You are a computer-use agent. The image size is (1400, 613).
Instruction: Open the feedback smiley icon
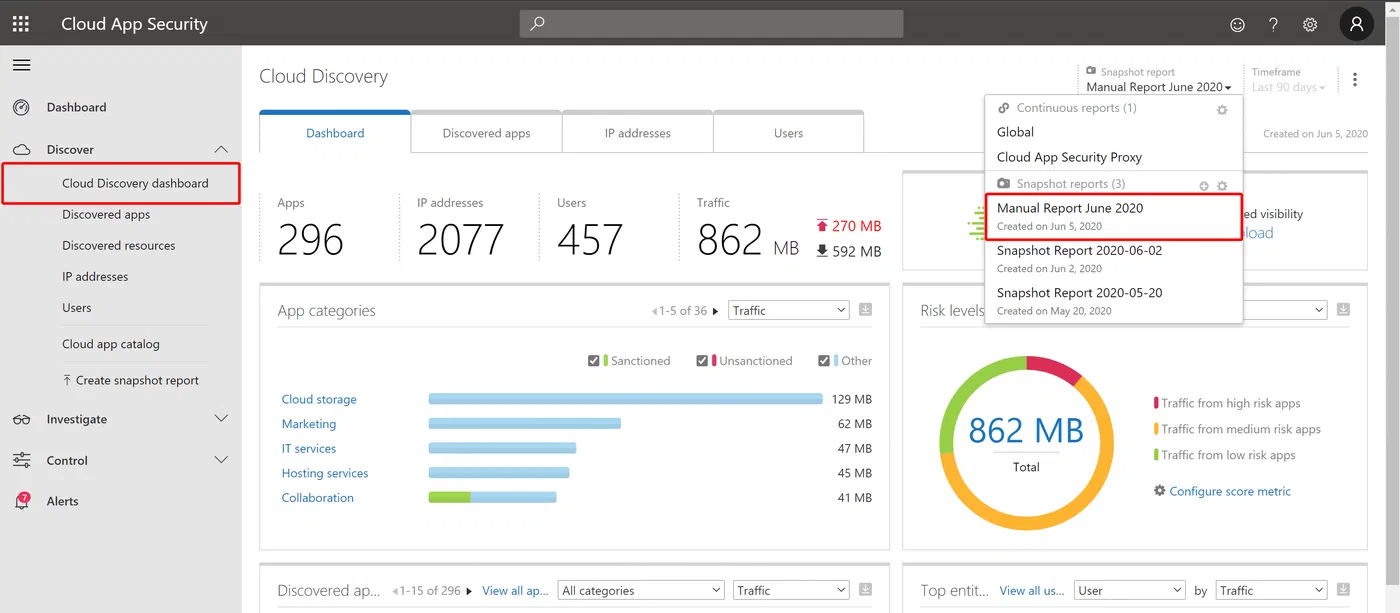1237,25
